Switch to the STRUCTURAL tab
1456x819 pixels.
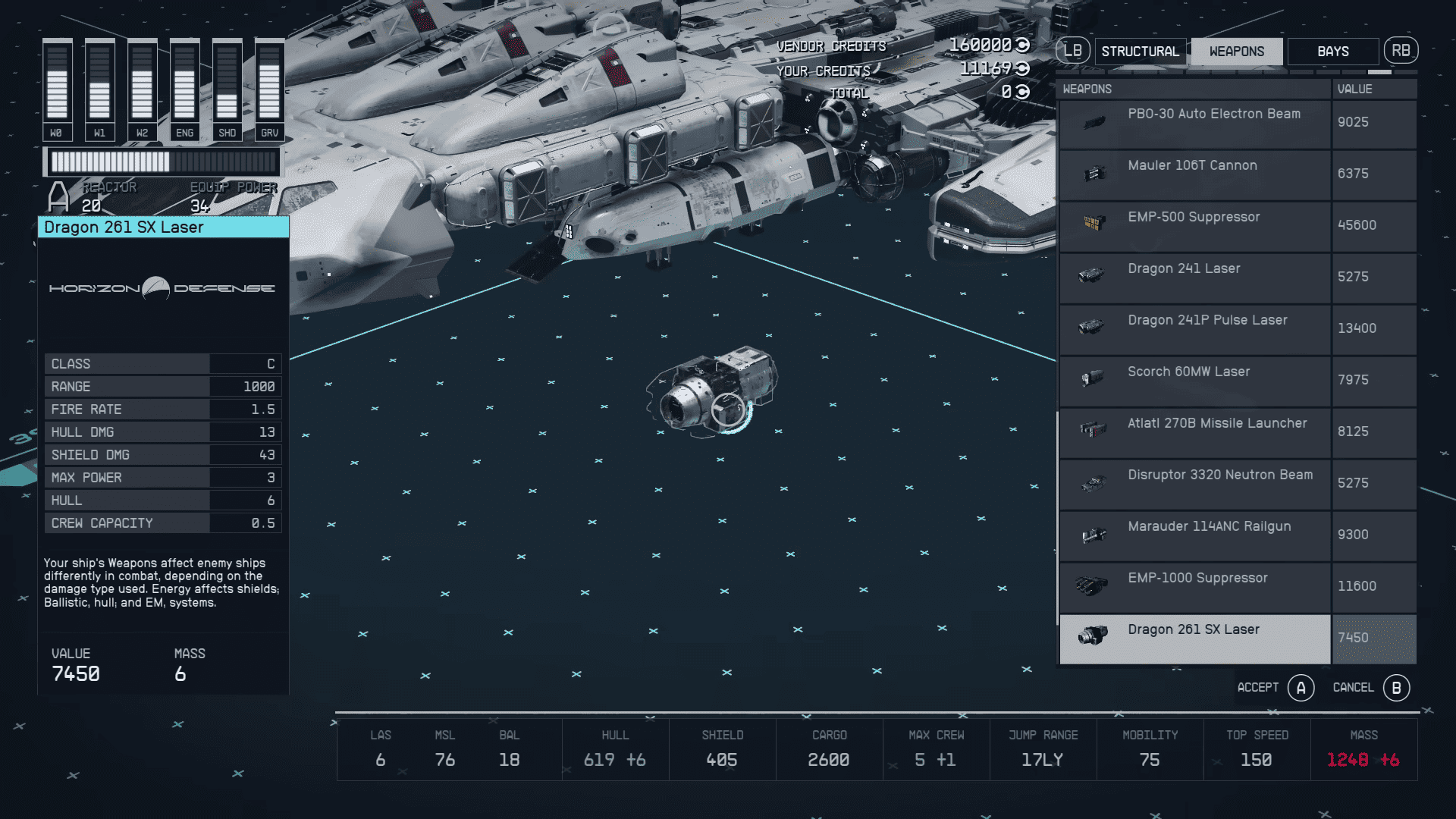click(1141, 51)
